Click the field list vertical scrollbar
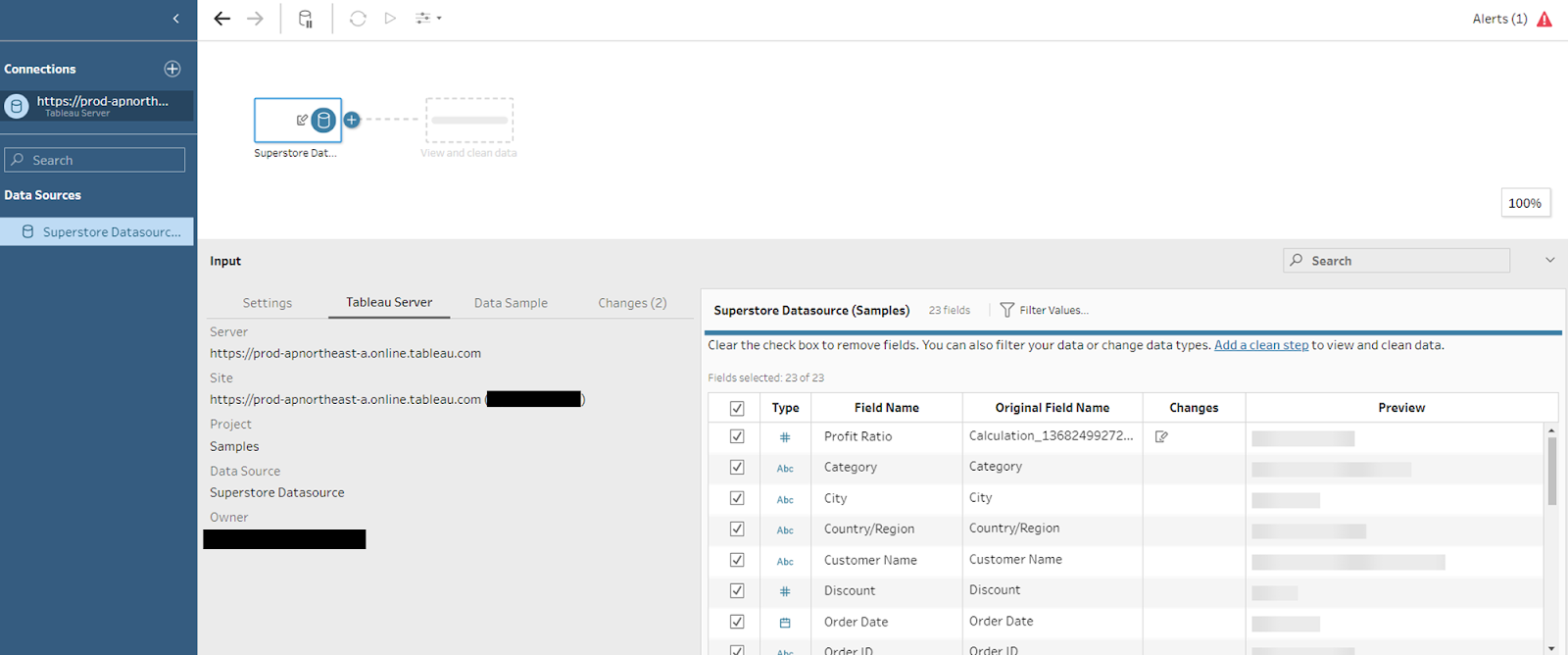 click(1551, 471)
